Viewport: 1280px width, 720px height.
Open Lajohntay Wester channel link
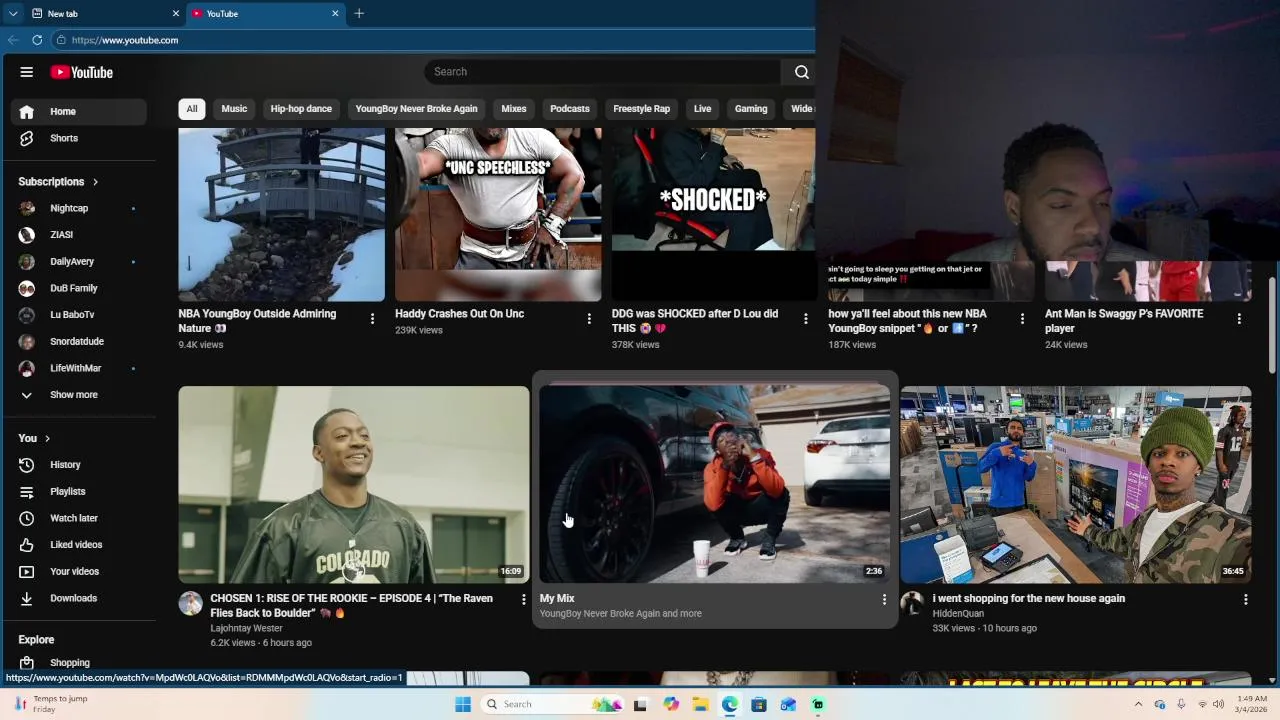pyautogui.click(x=246, y=628)
